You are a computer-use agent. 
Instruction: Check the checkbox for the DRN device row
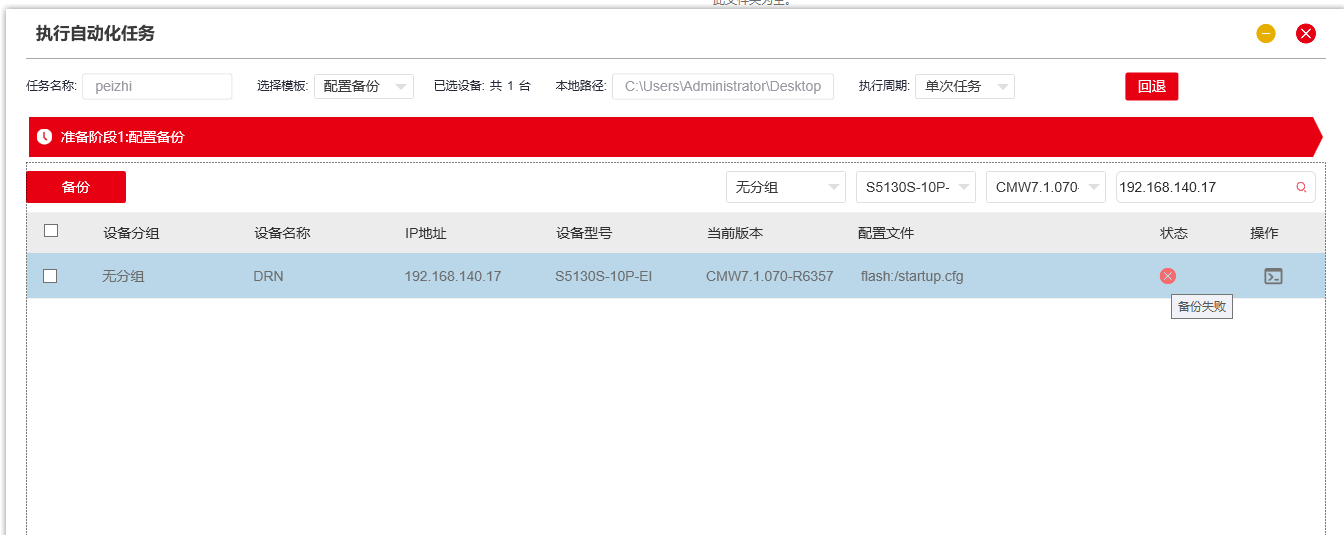point(50,276)
